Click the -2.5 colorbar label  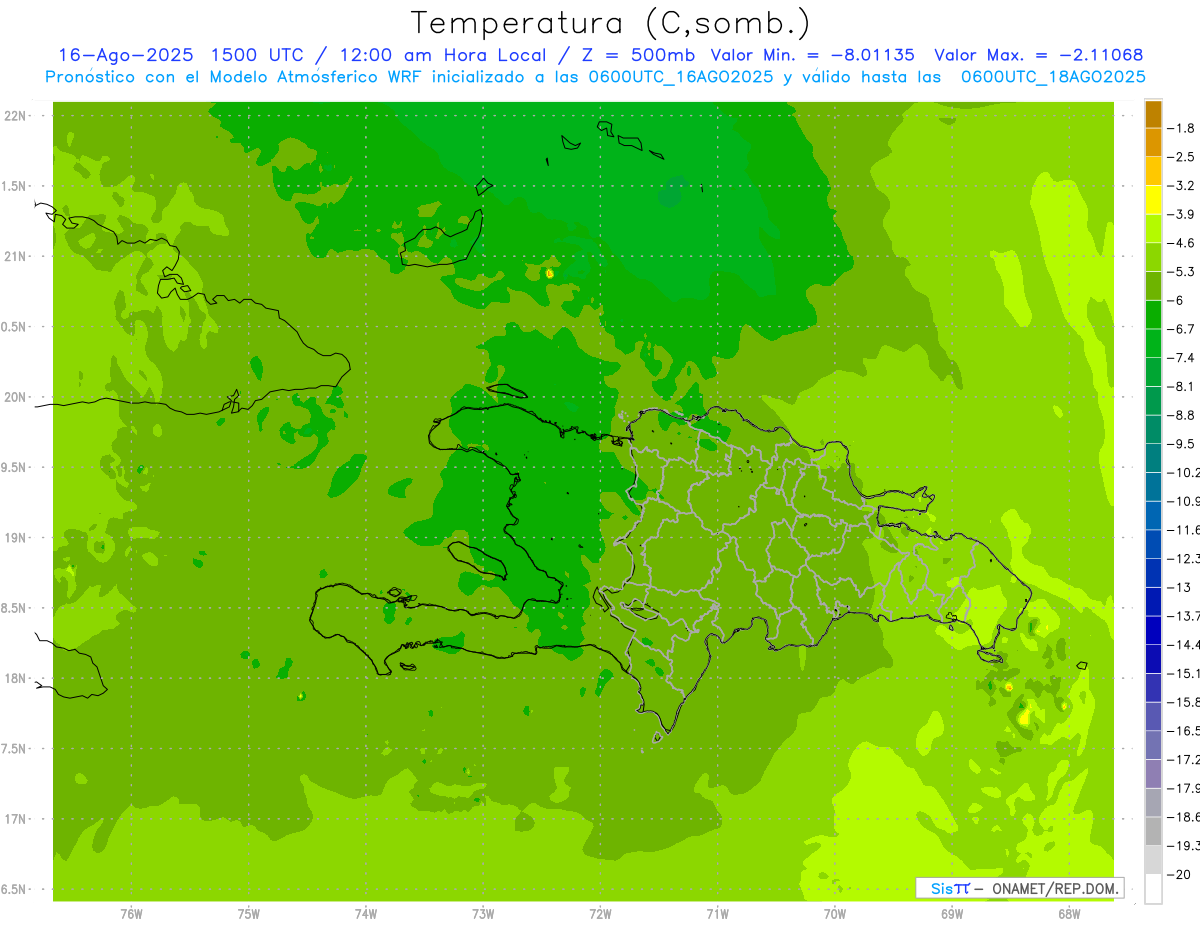(1181, 157)
